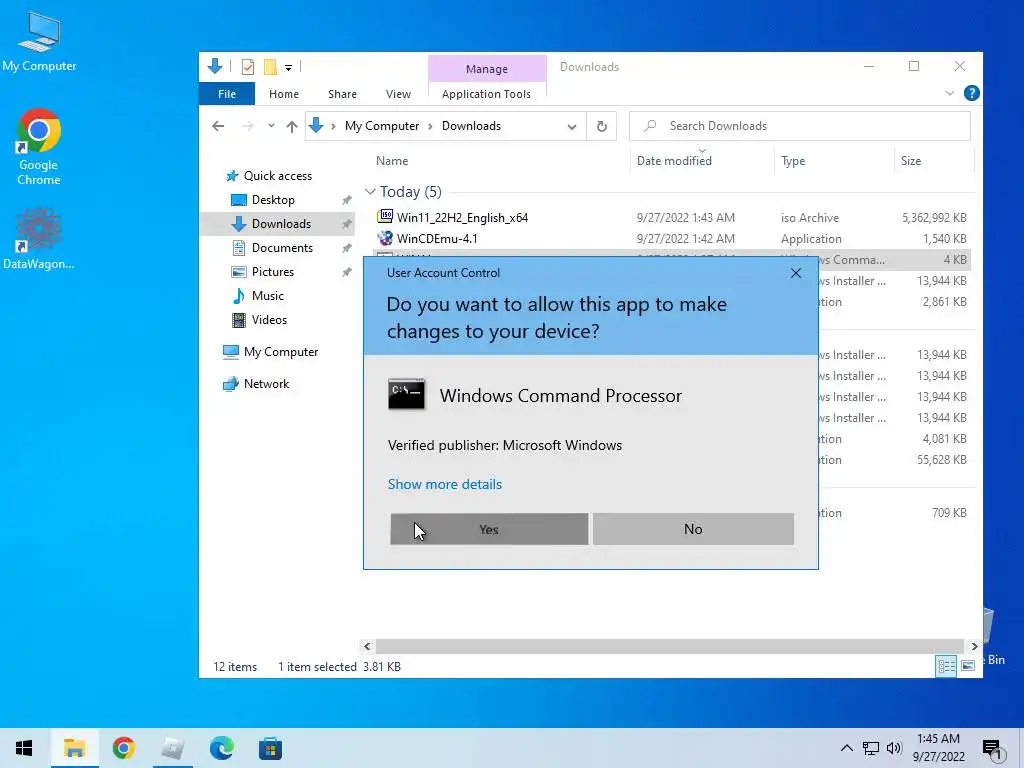Select Pictures in the navigation pane
The height and width of the screenshot is (768, 1024).
[x=272, y=272]
